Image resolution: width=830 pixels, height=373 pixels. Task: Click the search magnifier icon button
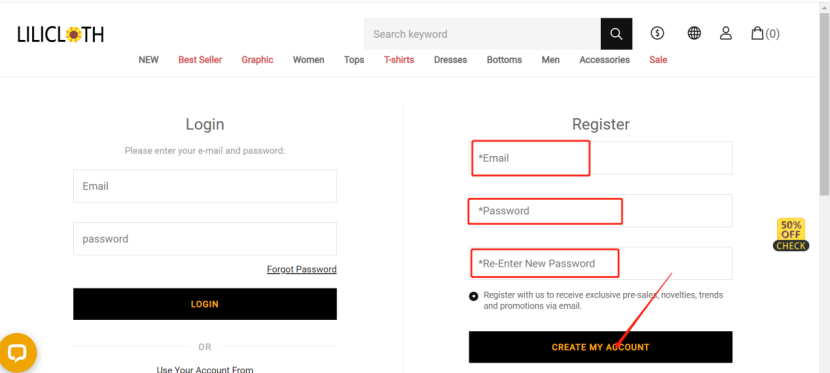point(616,34)
